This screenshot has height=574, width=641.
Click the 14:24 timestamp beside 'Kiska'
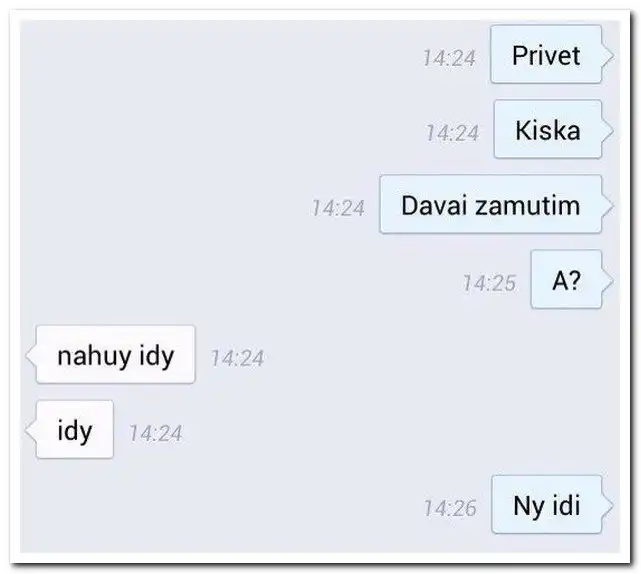(452, 133)
